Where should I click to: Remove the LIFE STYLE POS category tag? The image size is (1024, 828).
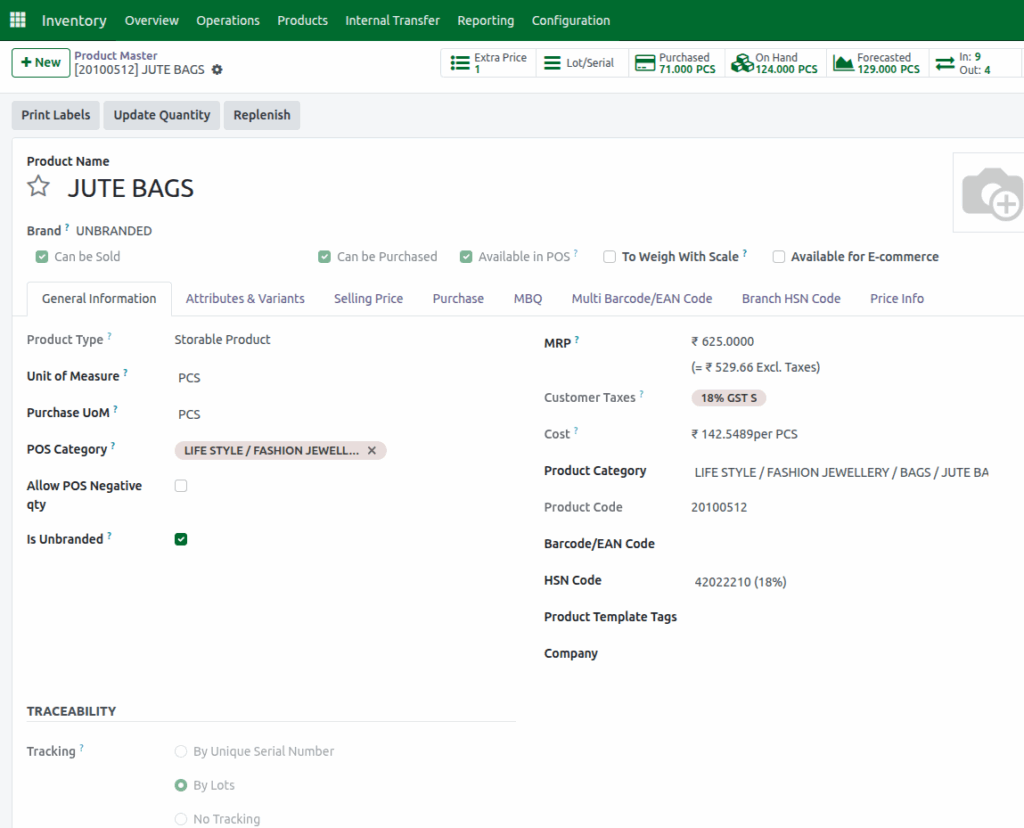pyautogui.click(x=371, y=450)
